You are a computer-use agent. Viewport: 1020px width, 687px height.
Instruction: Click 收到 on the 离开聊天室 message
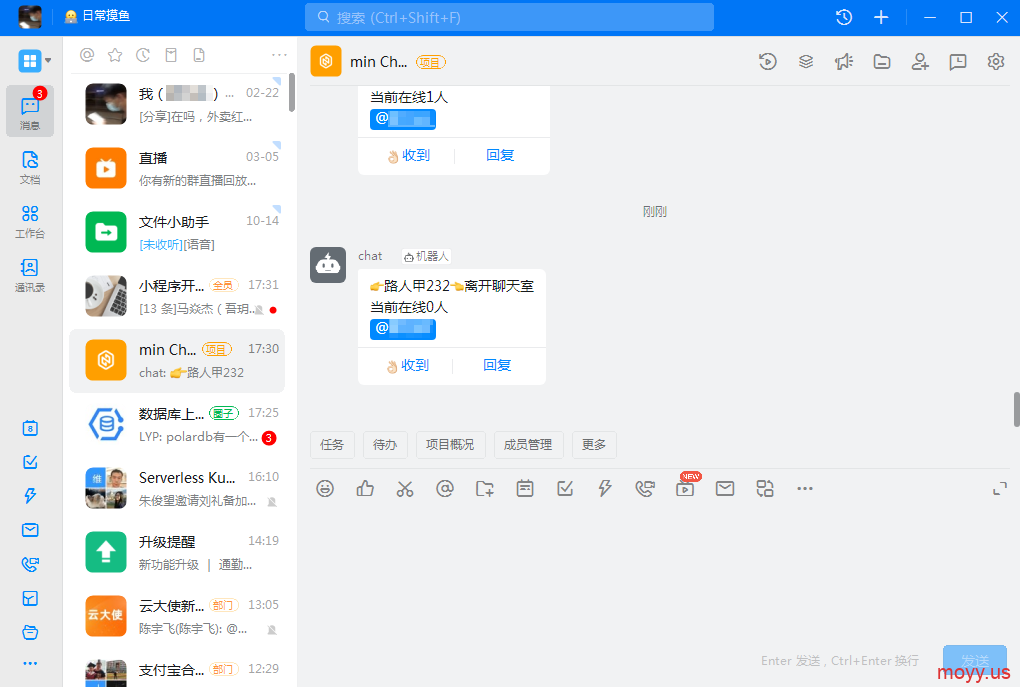click(x=407, y=366)
